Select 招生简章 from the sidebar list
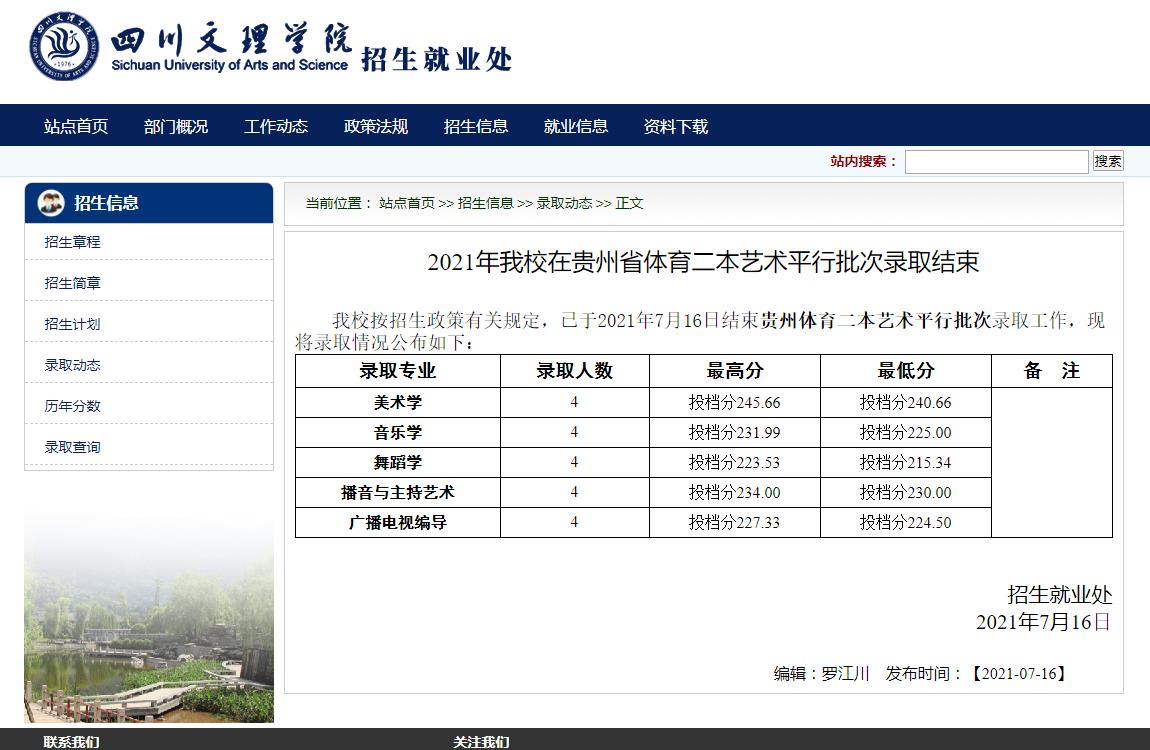 pyautogui.click(x=73, y=283)
